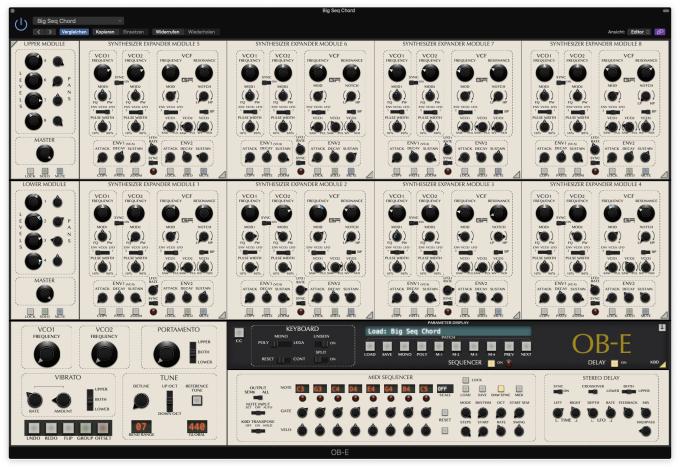This screenshot has width=680, height=469.
Task: Click the Load: Big Seq Chord parameter display
Action: 448,331
